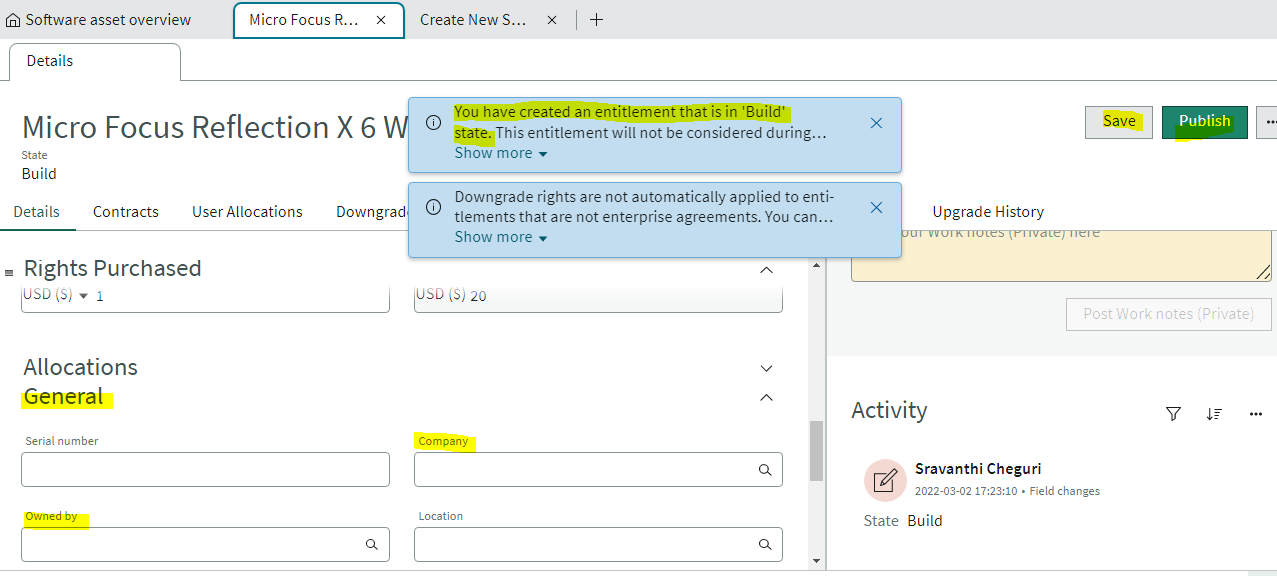This screenshot has width=1277, height=576.
Task: Dismiss the downgrade rights notification
Action: click(x=876, y=207)
